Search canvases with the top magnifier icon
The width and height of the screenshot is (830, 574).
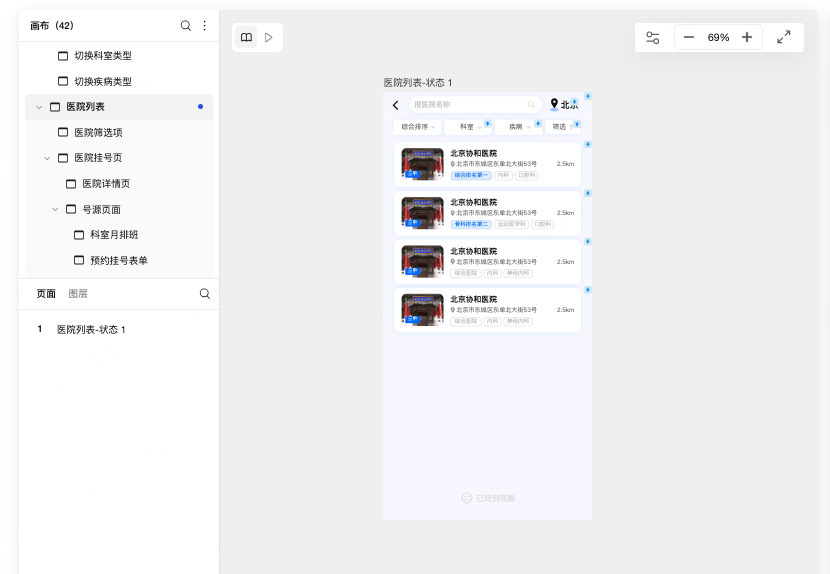(185, 25)
